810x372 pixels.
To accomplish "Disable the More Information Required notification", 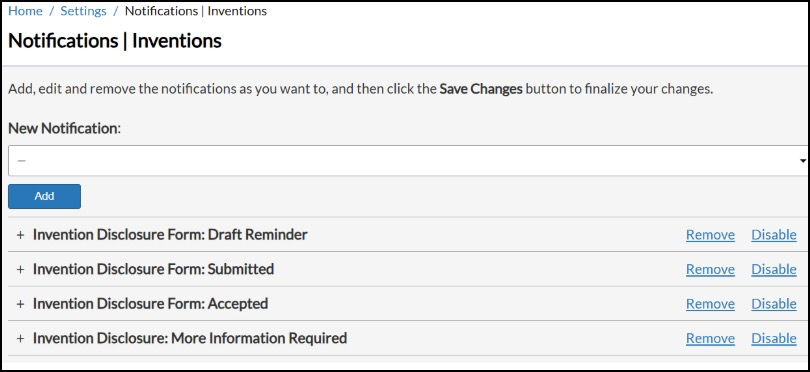I will [774, 338].
